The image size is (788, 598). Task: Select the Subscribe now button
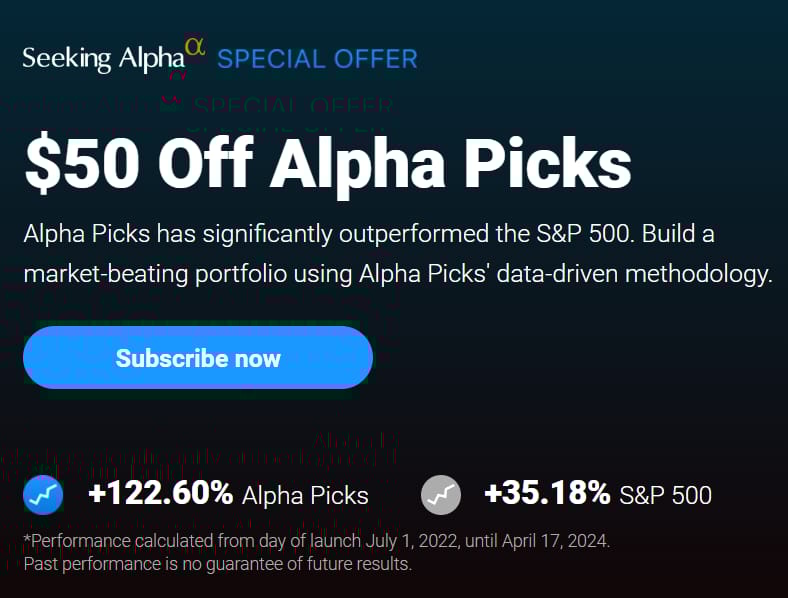198,357
